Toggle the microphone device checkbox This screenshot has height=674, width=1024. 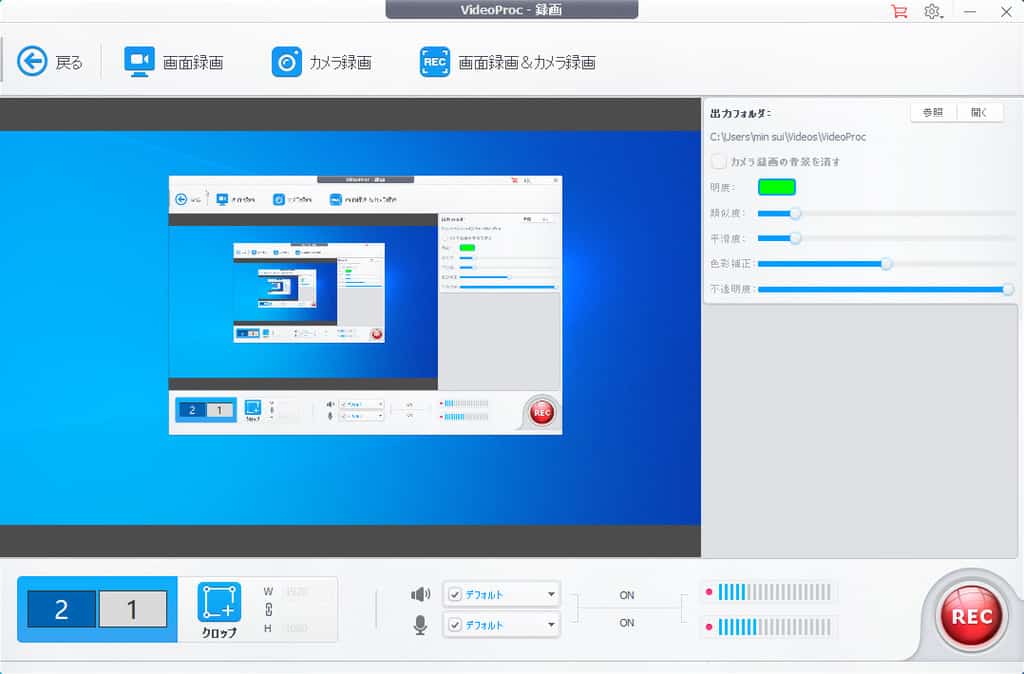point(455,625)
